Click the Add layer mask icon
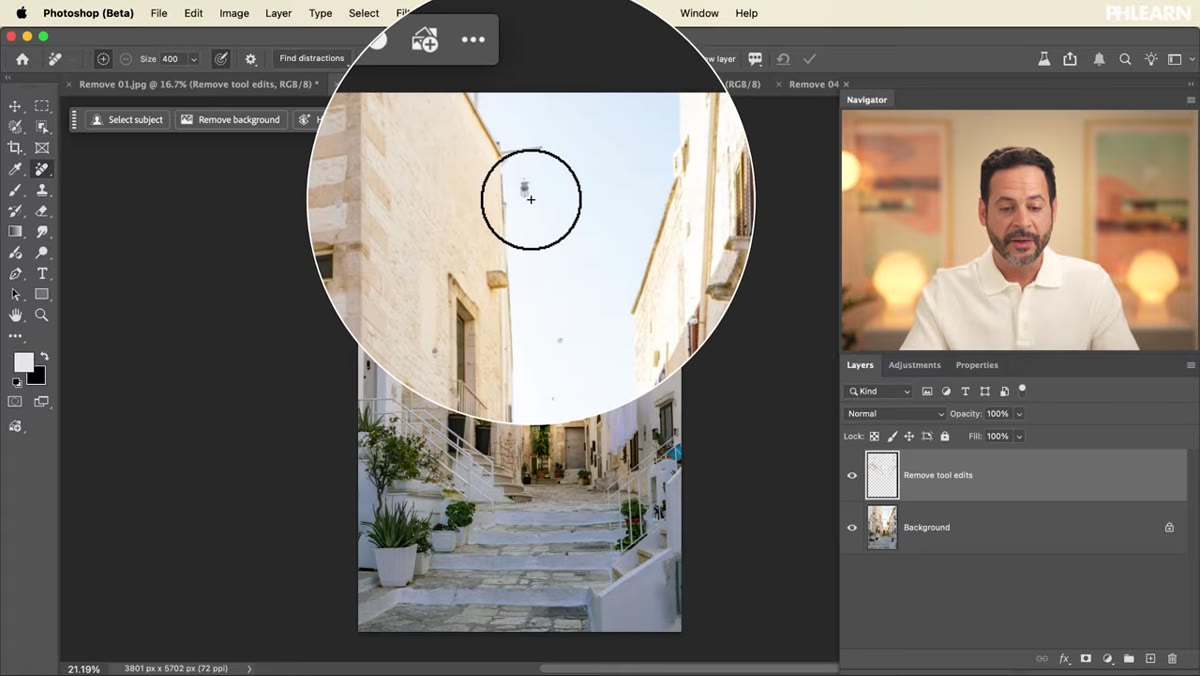The width and height of the screenshot is (1200, 676). coord(1085,659)
